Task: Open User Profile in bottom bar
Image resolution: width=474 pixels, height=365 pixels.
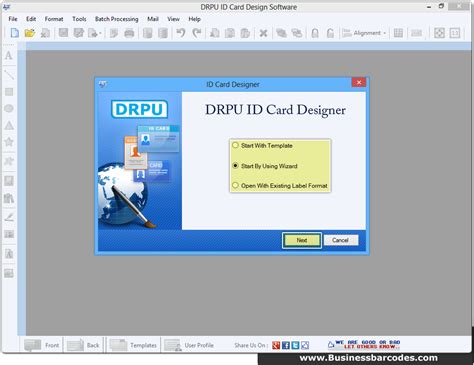Action: pos(189,345)
